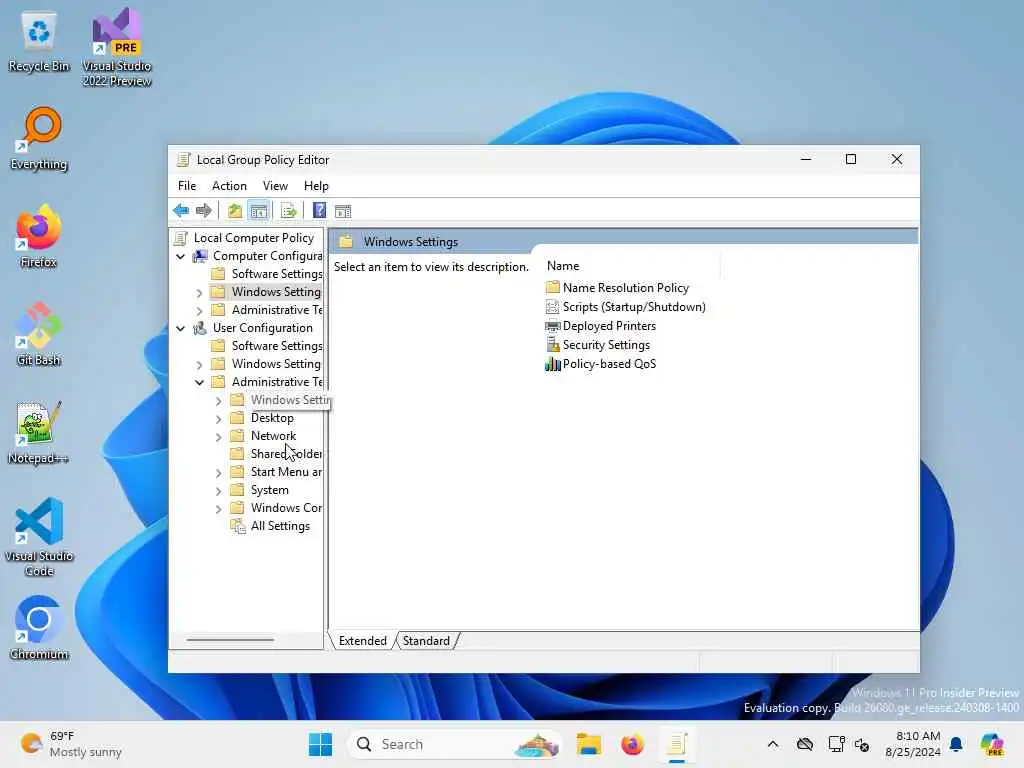Expand Windows Settings under User Configuration

[200, 364]
